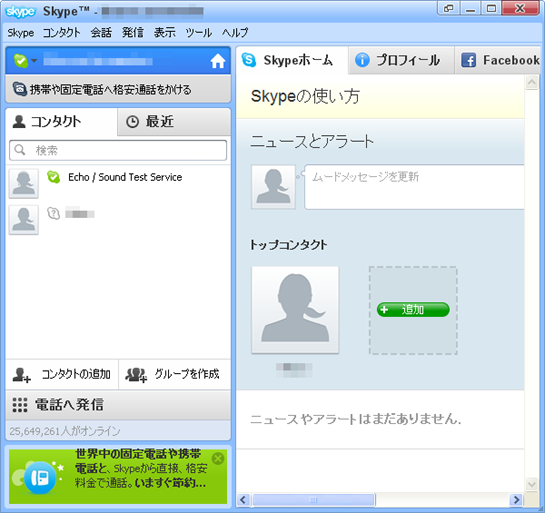Click the vertical scrollbar up arrow
Viewport: 545px width, 513px height.
click(532, 82)
